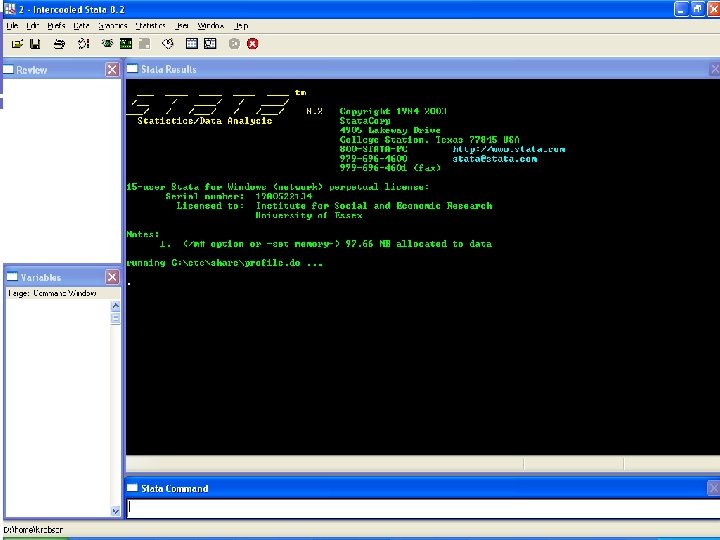The image size is (720, 540).
Task: Click the Variables list scroll-down arrow
Action: (115, 511)
